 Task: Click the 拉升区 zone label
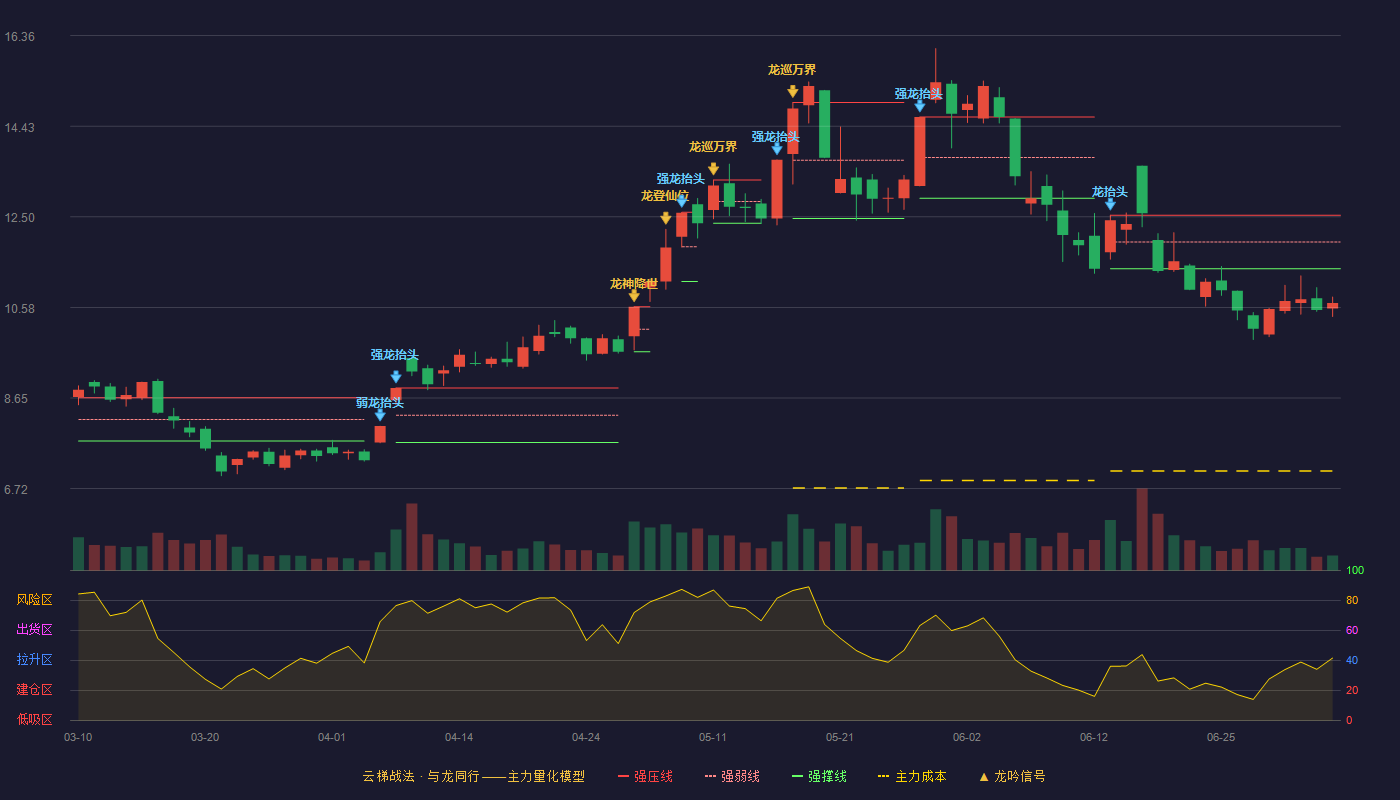click(x=34, y=660)
